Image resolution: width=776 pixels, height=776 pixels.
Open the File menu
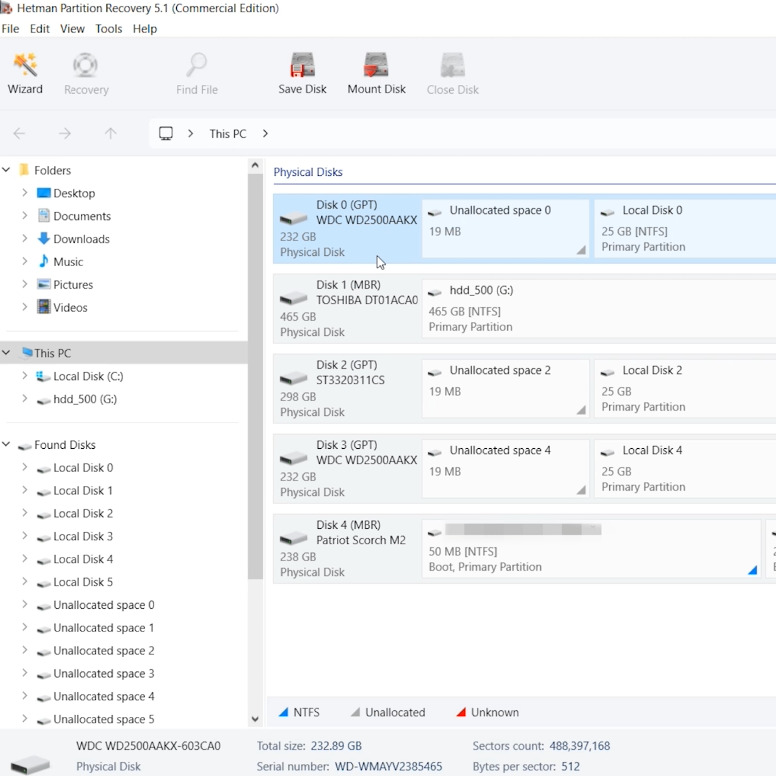pyautogui.click(x=10, y=29)
